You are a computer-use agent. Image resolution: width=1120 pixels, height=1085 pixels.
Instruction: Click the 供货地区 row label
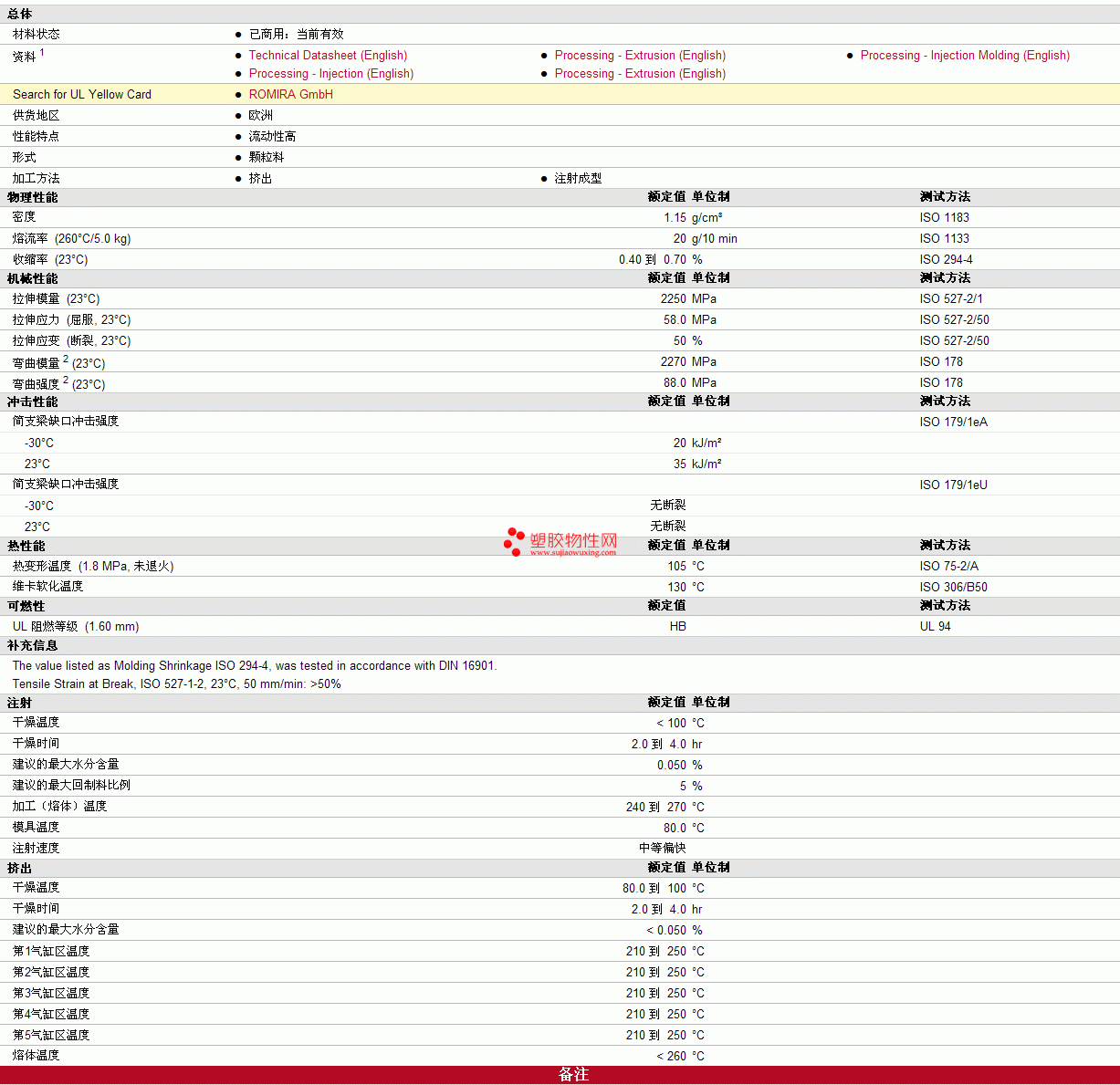click(37, 116)
